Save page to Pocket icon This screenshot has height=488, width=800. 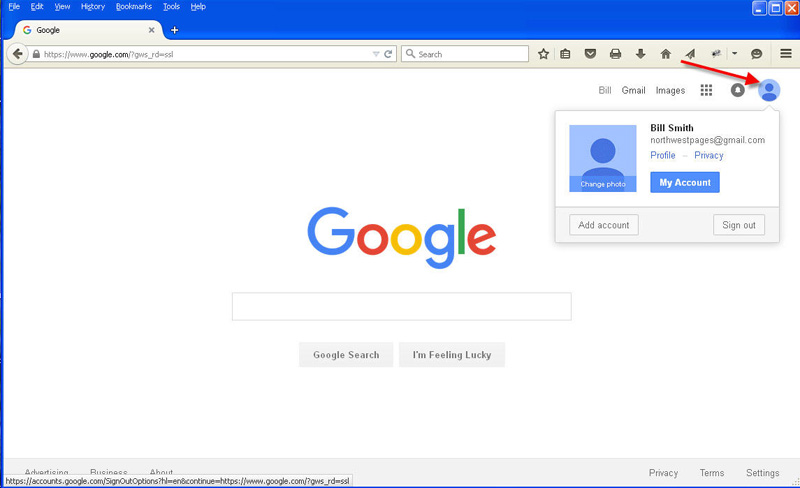590,54
